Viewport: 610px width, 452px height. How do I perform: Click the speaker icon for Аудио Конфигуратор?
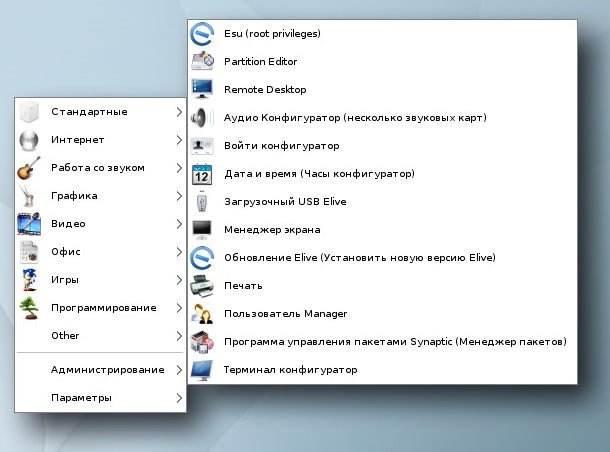pyautogui.click(x=202, y=117)
